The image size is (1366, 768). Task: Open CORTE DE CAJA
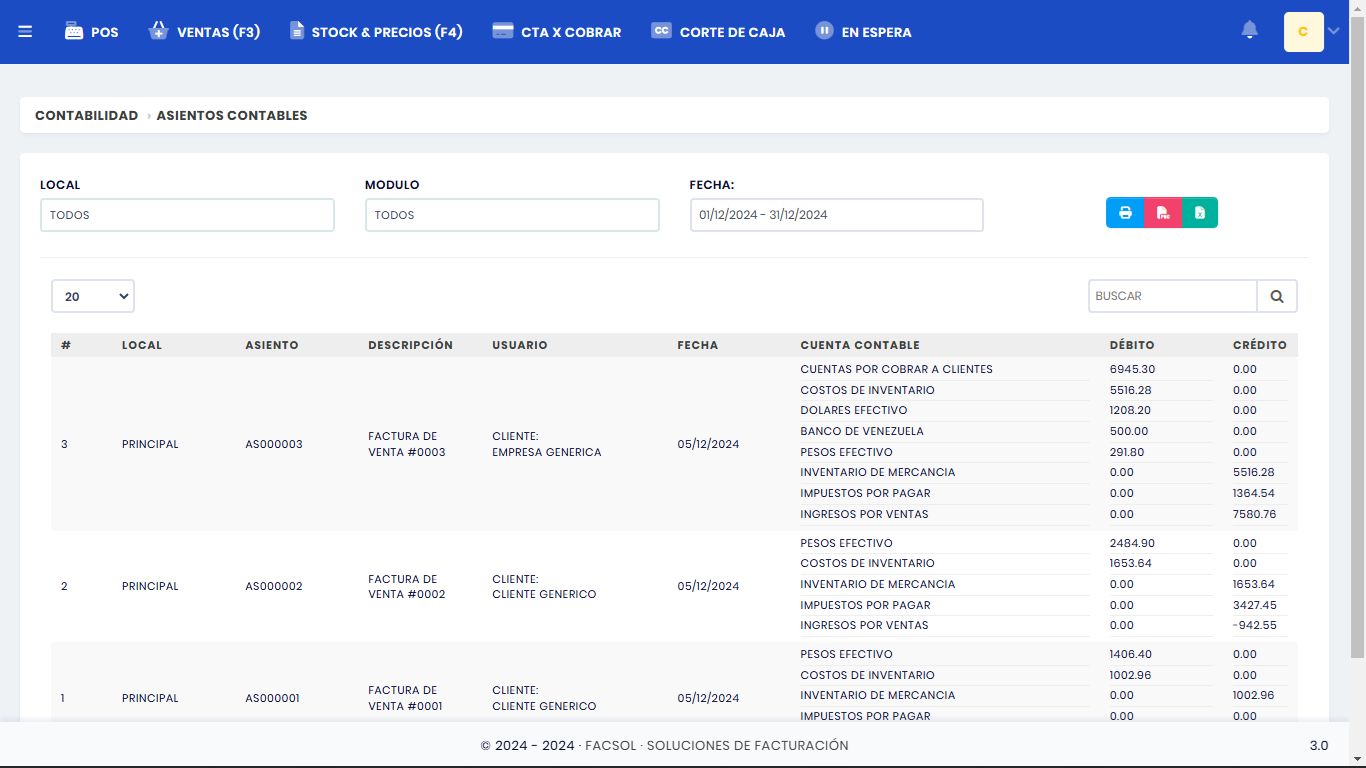coord(718,32)
